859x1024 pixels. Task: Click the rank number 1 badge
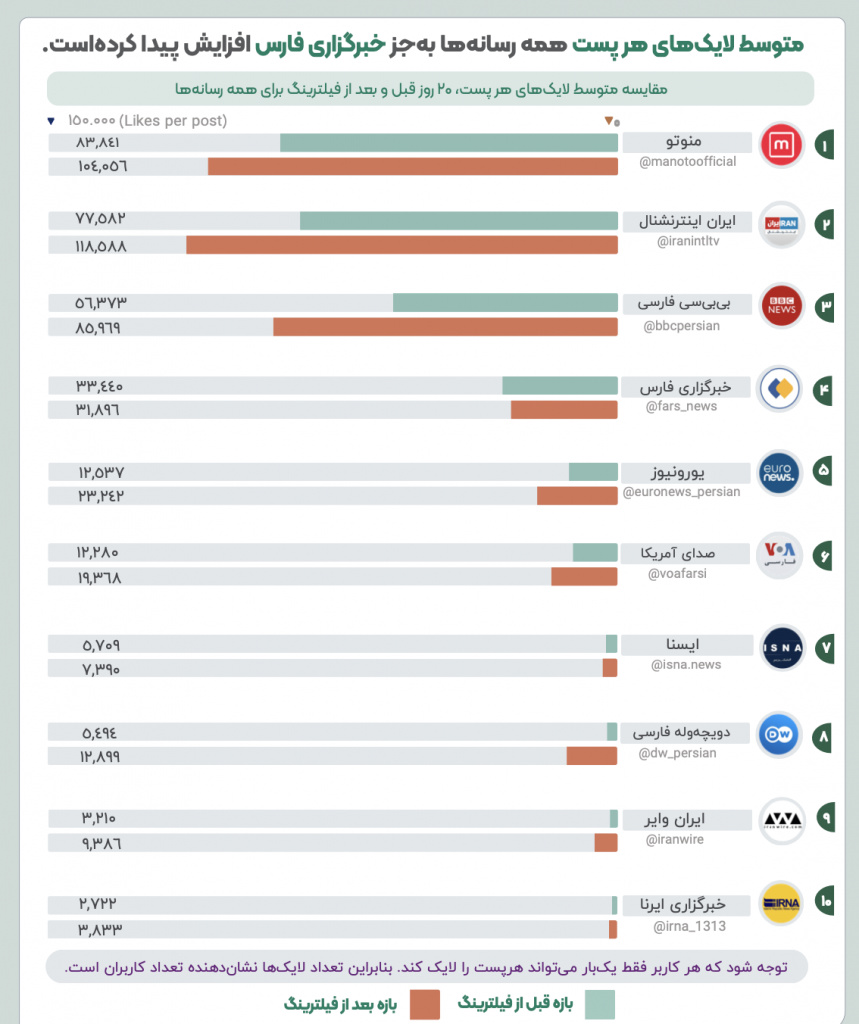tap(826, 144)
